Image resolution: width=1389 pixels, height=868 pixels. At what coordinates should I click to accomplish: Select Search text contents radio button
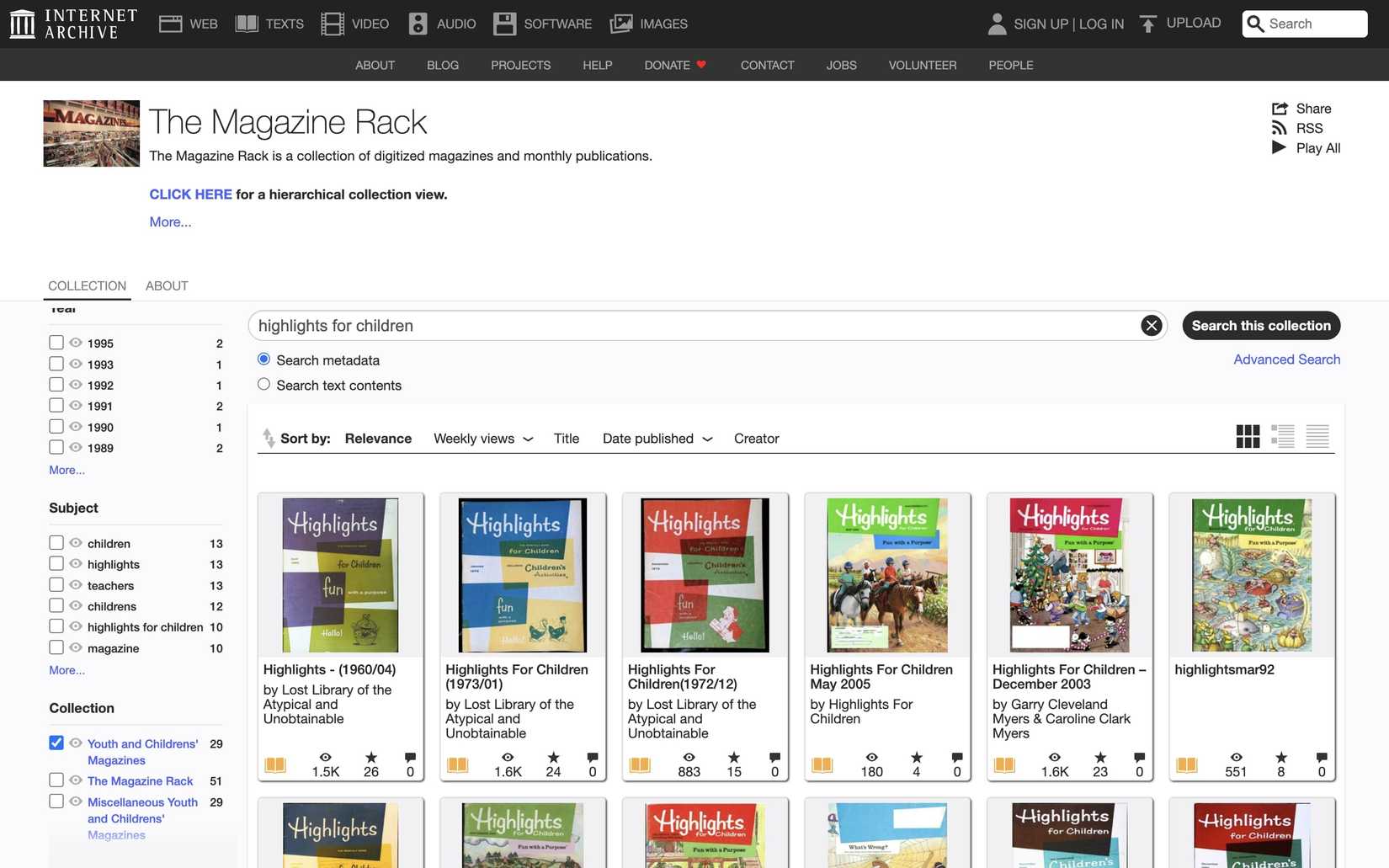[263, 384]
